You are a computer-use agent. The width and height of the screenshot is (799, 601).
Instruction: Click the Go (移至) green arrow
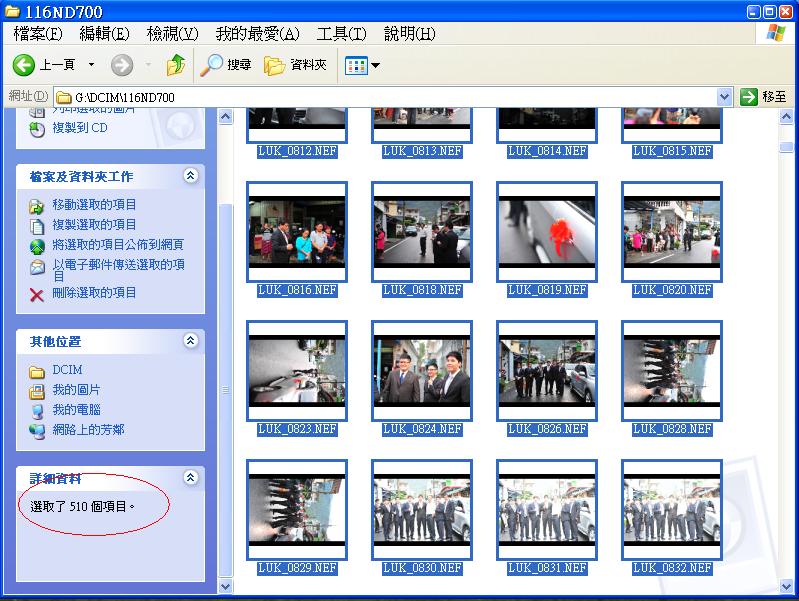749,96
